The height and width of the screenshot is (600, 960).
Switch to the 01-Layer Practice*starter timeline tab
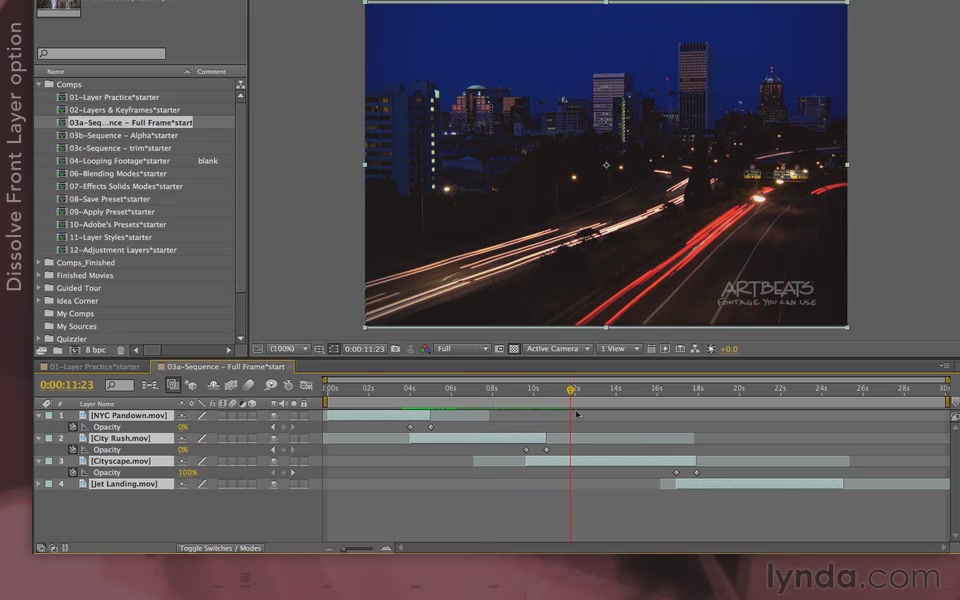[x=94, y=367]
